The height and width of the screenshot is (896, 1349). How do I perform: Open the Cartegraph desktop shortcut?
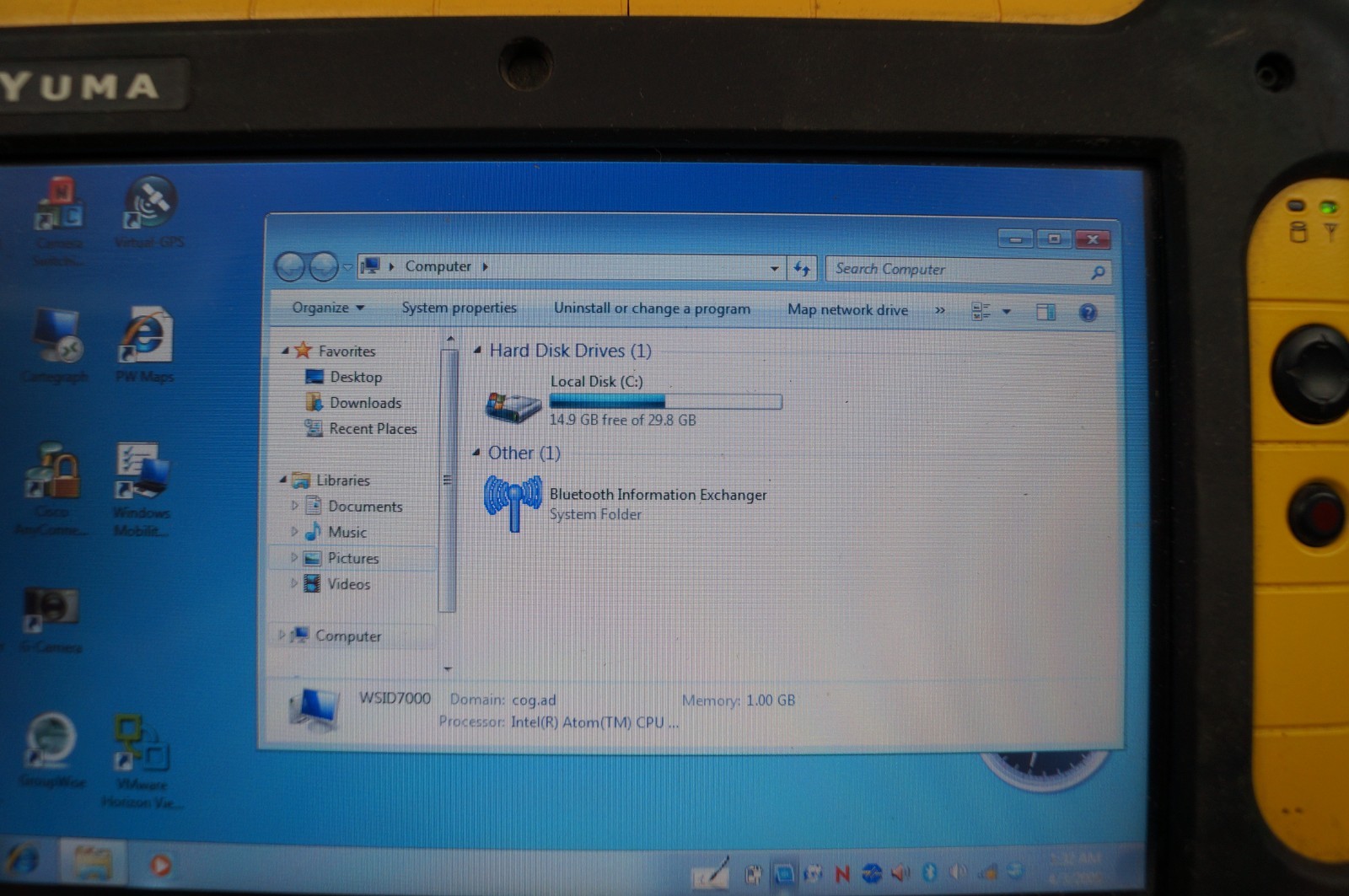(56, 345)
